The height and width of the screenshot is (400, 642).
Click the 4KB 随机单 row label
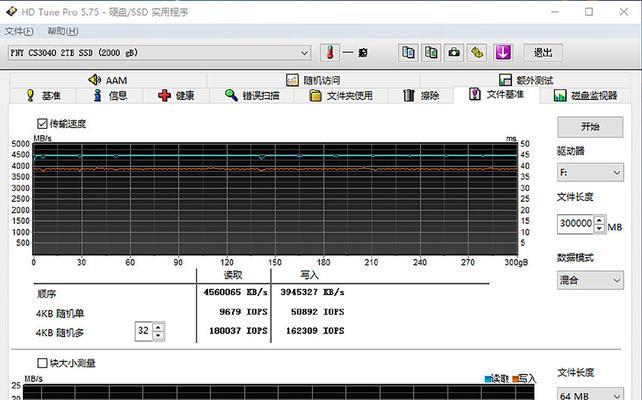pos(60,314)
